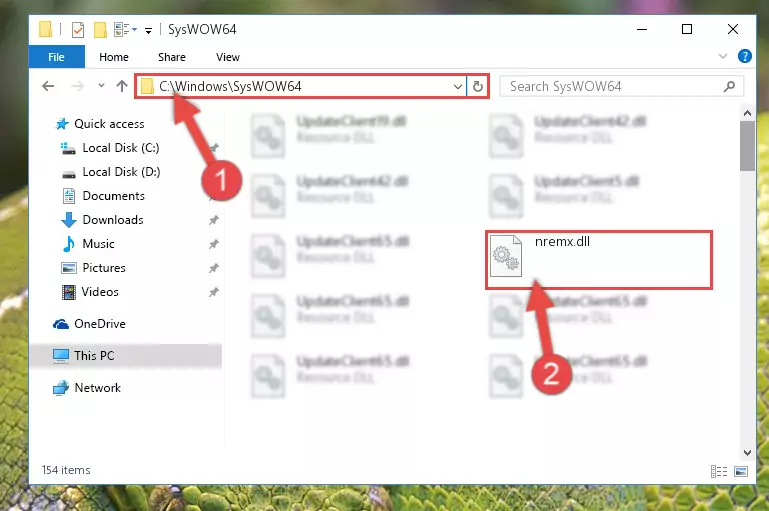Click the search magnifier icon
Screen dimensions: 769x511
pos(729,87)
